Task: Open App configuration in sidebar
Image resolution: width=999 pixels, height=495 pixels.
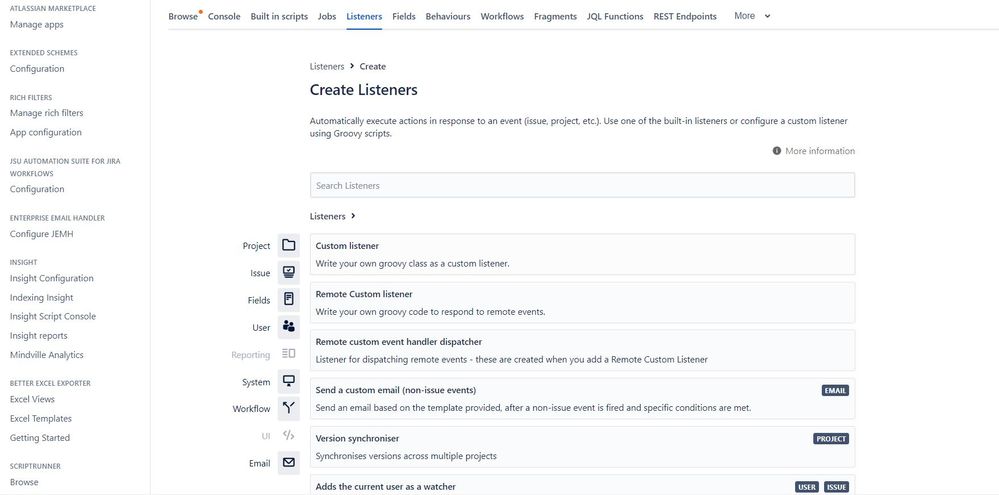Action: [46, 133]
